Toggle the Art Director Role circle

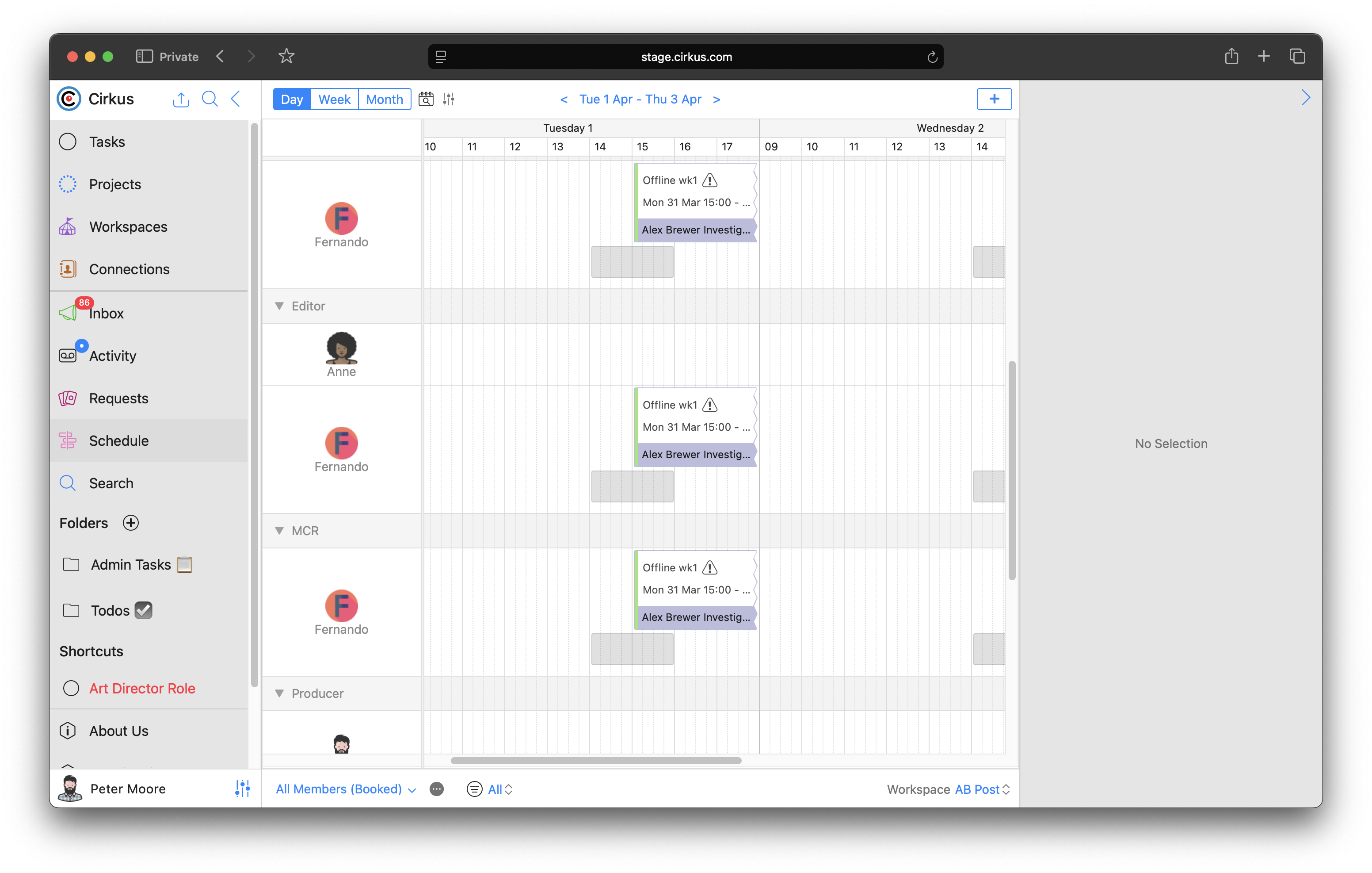click(71, 688)
